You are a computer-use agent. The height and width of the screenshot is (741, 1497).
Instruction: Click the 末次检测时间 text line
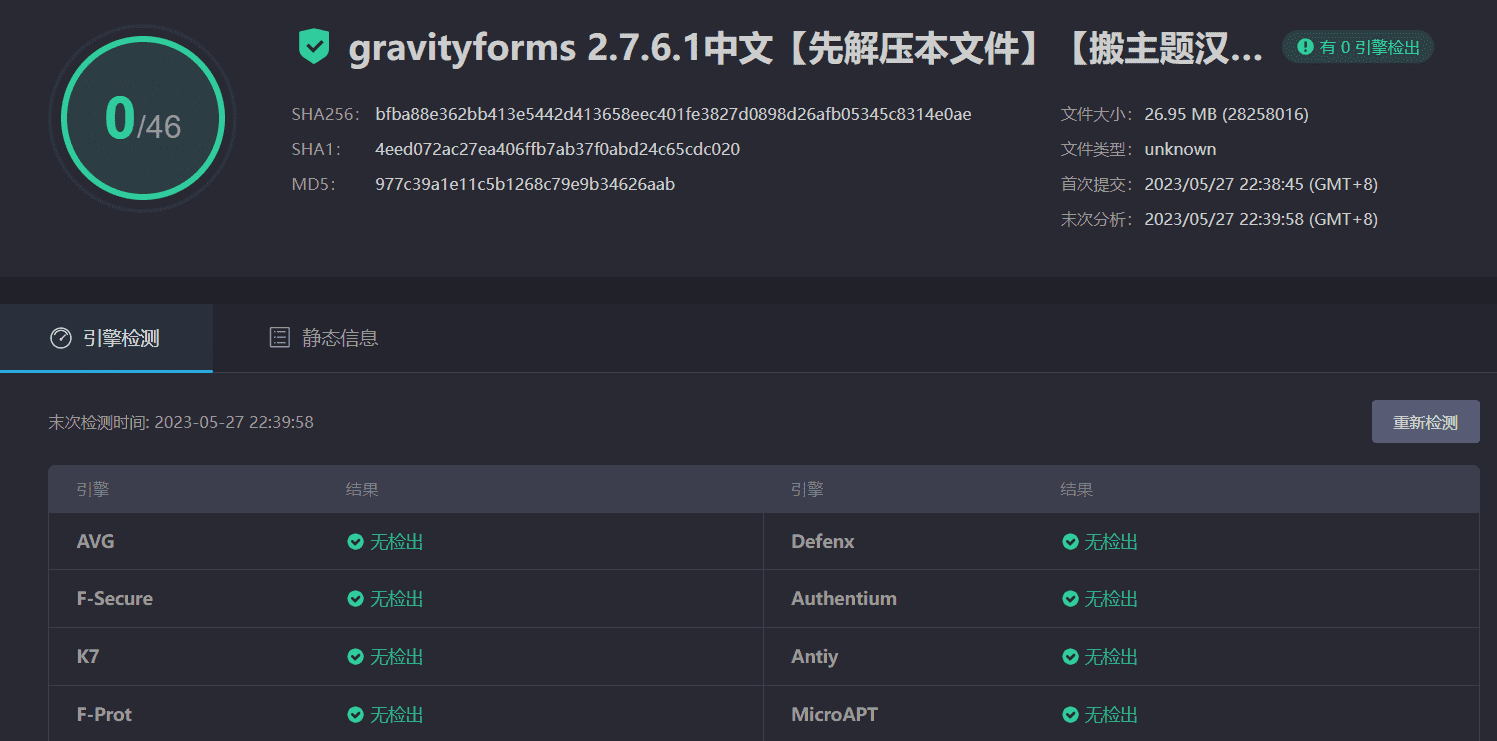point(181,422)
